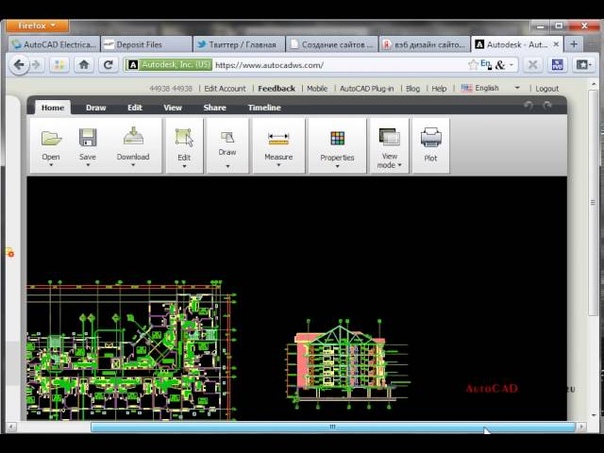The image size is (604, 453).
Task: Click the Edit Account link
Action: click(x=225, y=89)
